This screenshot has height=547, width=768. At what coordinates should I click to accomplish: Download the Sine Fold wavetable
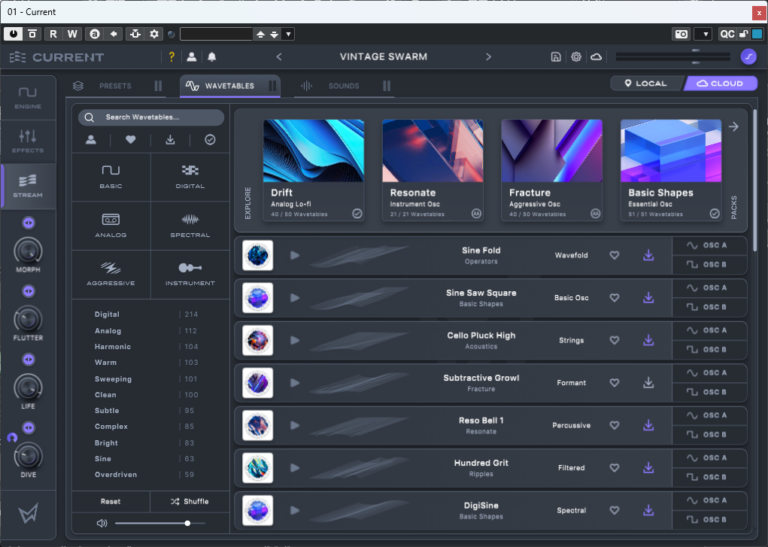[648, 255]
